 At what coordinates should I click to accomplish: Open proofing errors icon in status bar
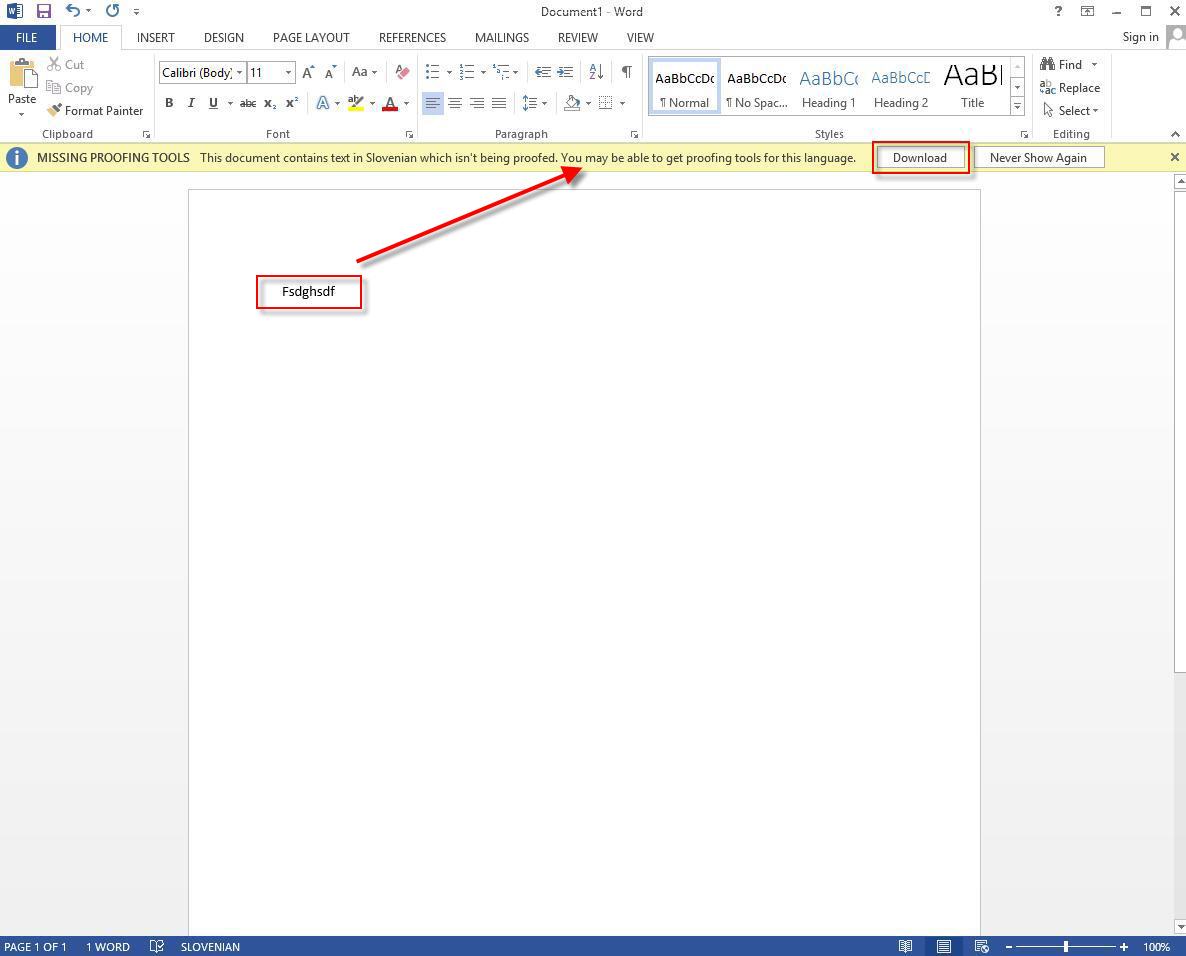[x=157, y=946]
